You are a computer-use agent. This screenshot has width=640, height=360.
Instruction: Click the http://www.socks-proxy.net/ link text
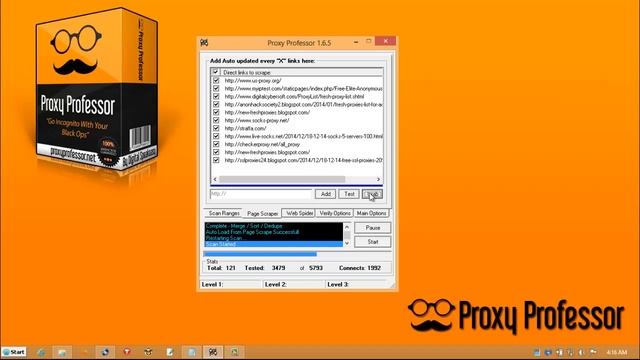click(x=257, y=120)
